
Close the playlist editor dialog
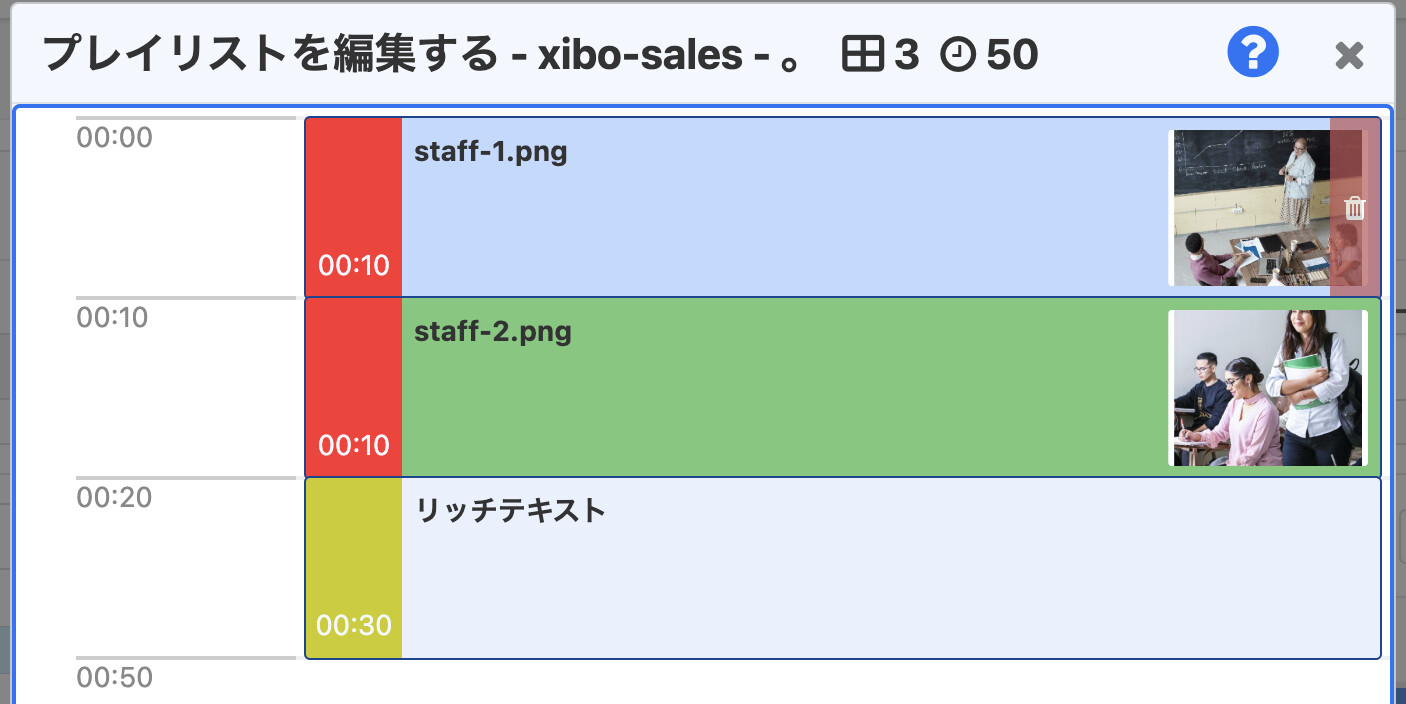1349,56
